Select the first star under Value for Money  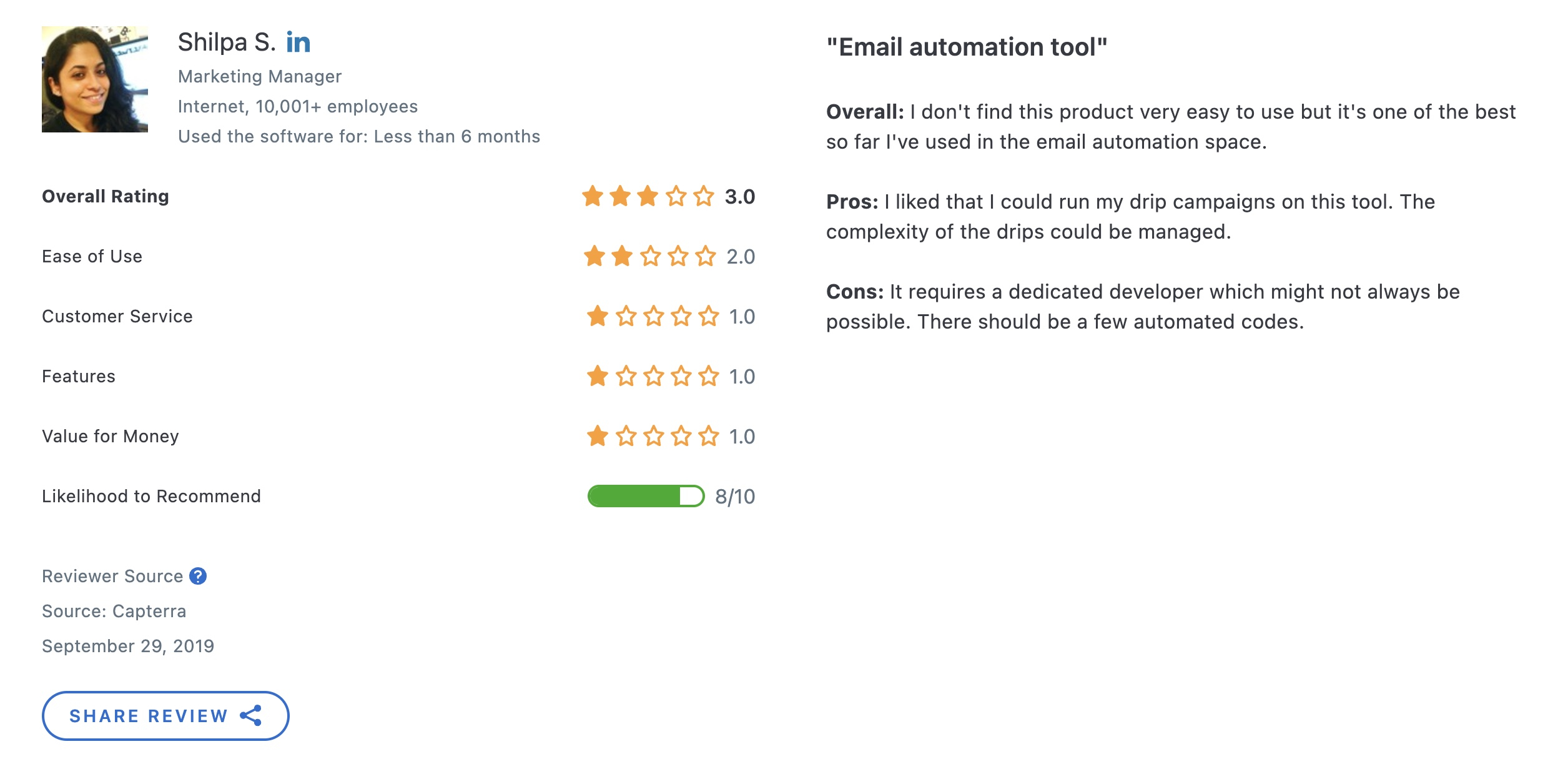pos(594,437)
